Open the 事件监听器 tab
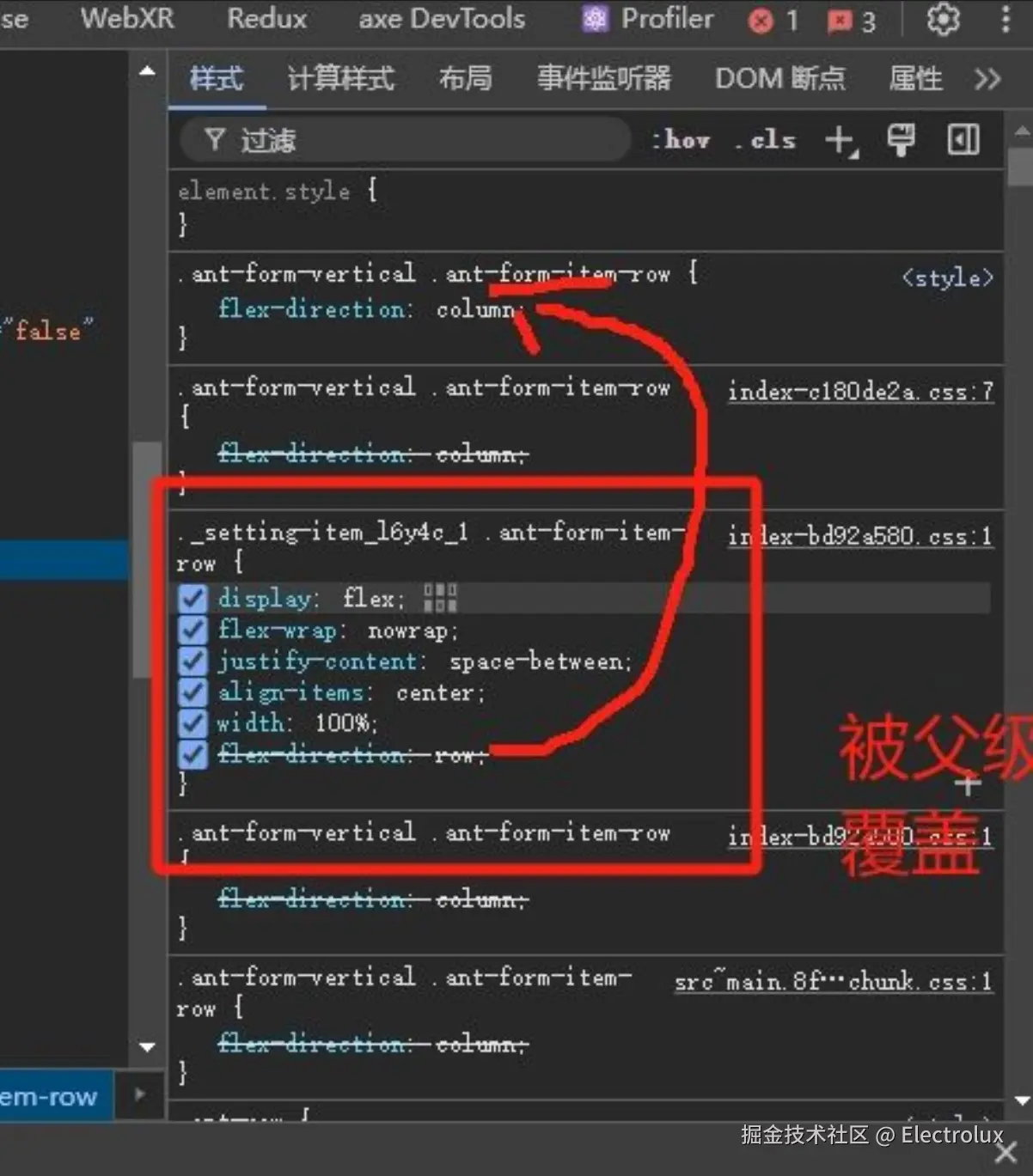 604,79
